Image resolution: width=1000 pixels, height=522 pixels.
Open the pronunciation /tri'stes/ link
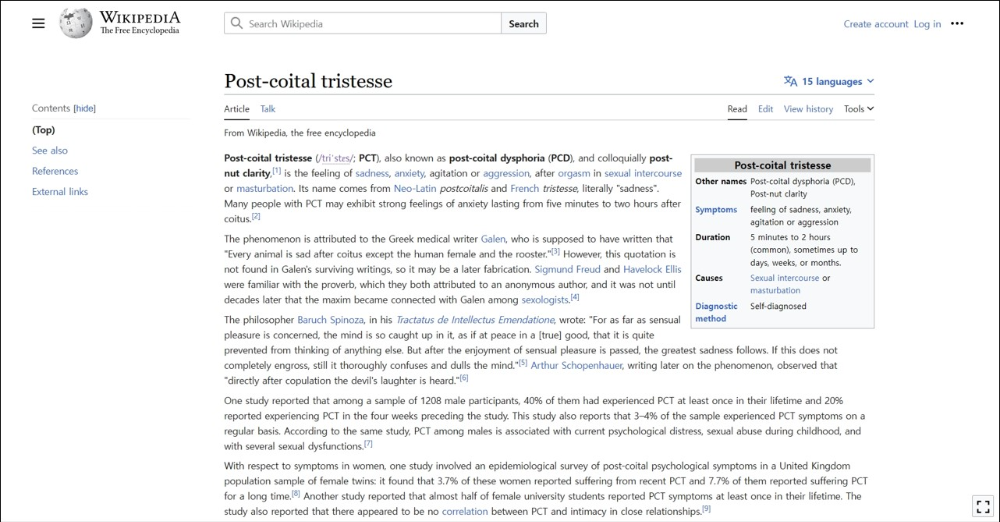tap(335, 158)
